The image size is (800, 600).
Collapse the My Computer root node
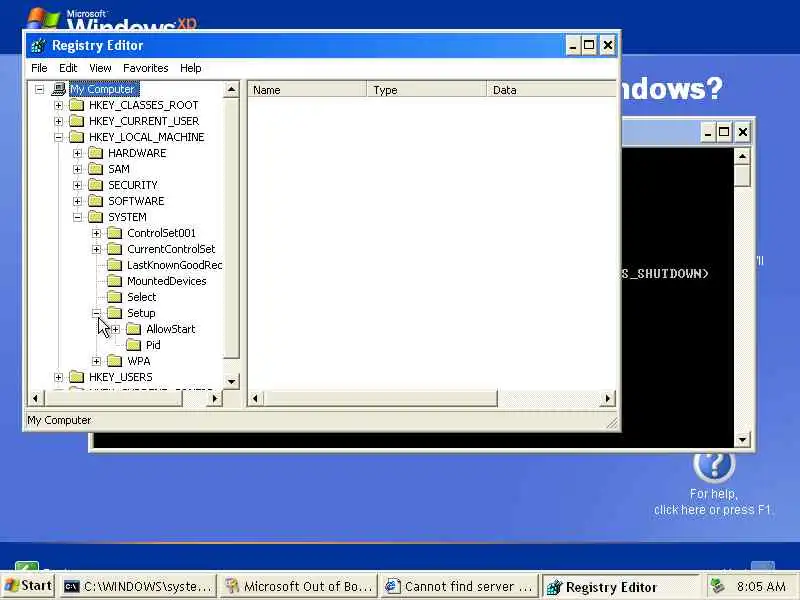39,89
